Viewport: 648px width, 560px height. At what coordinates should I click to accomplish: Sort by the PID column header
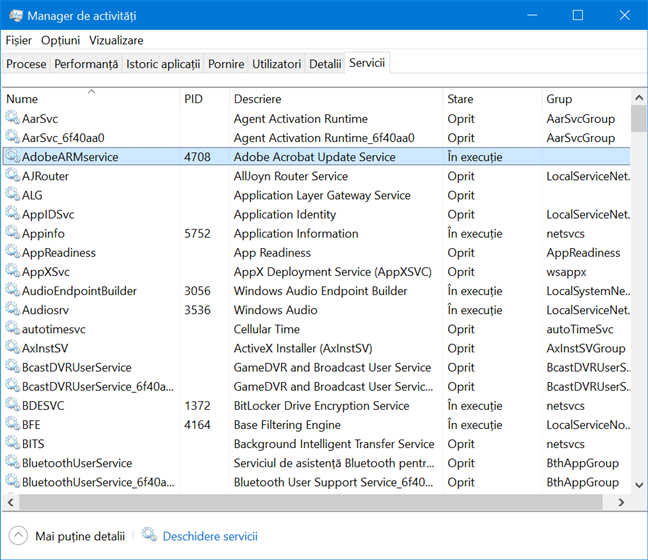(x=205, y=99)
